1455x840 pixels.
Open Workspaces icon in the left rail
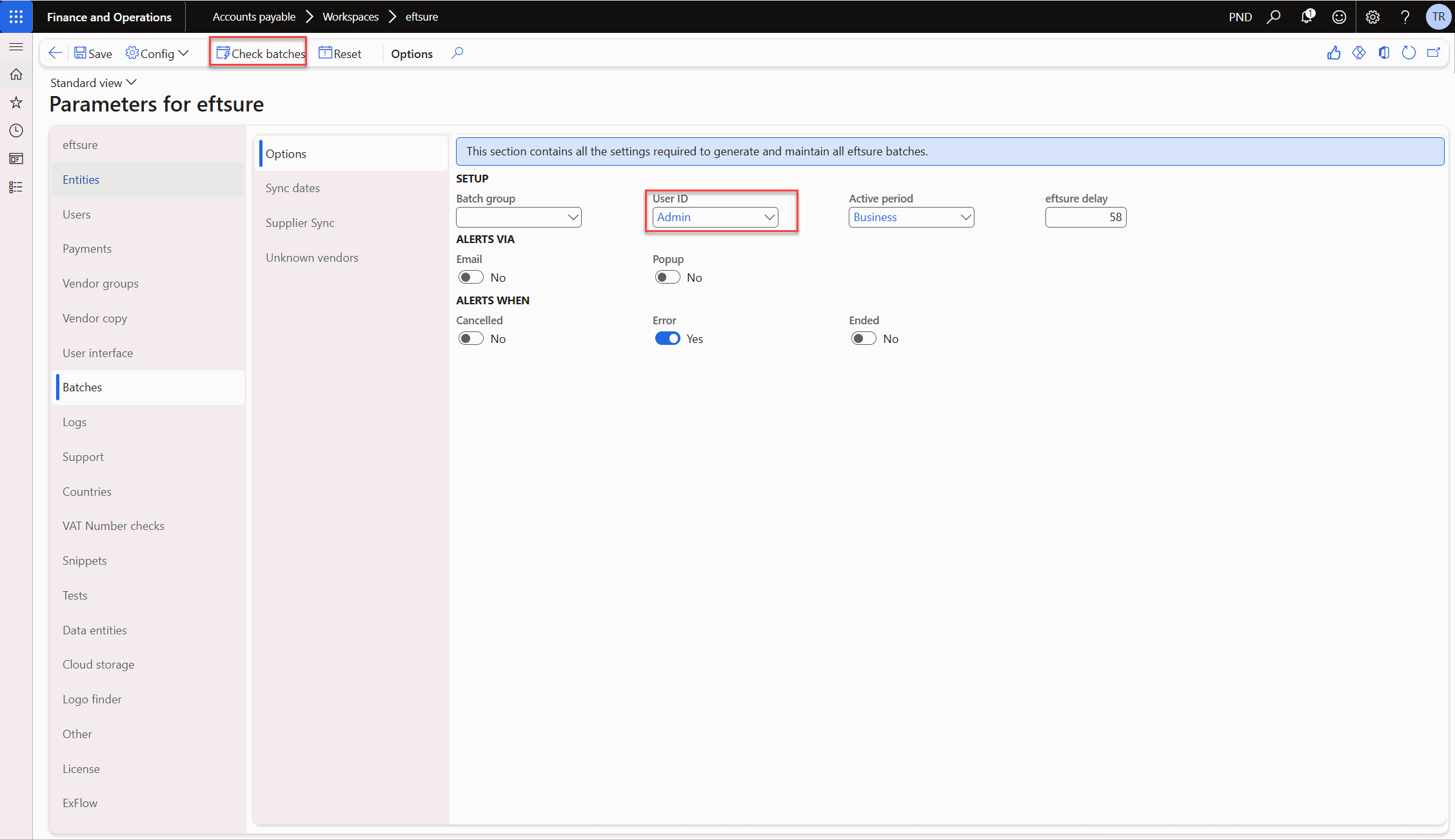click(x=16, y=159)
